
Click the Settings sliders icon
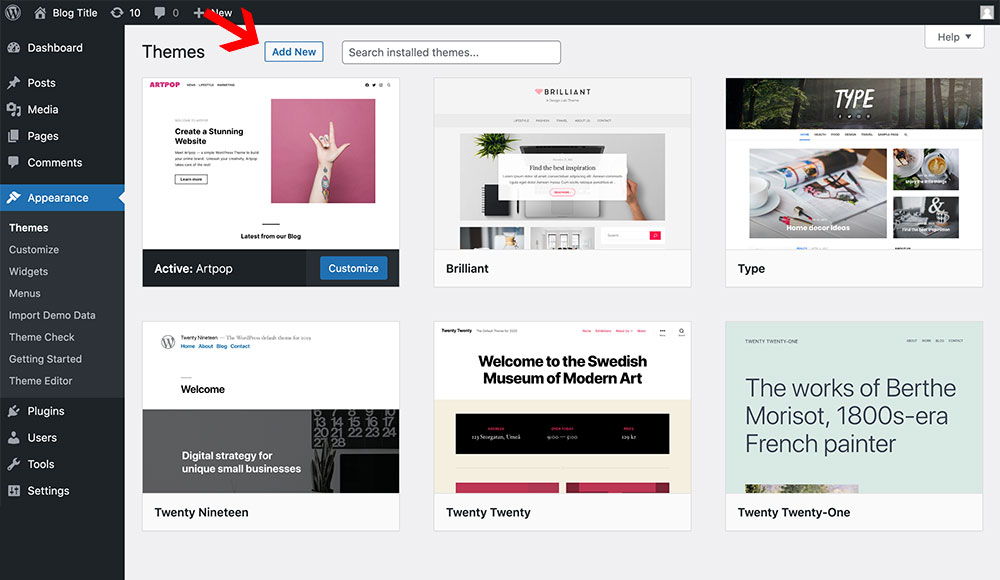coord(13,491)
